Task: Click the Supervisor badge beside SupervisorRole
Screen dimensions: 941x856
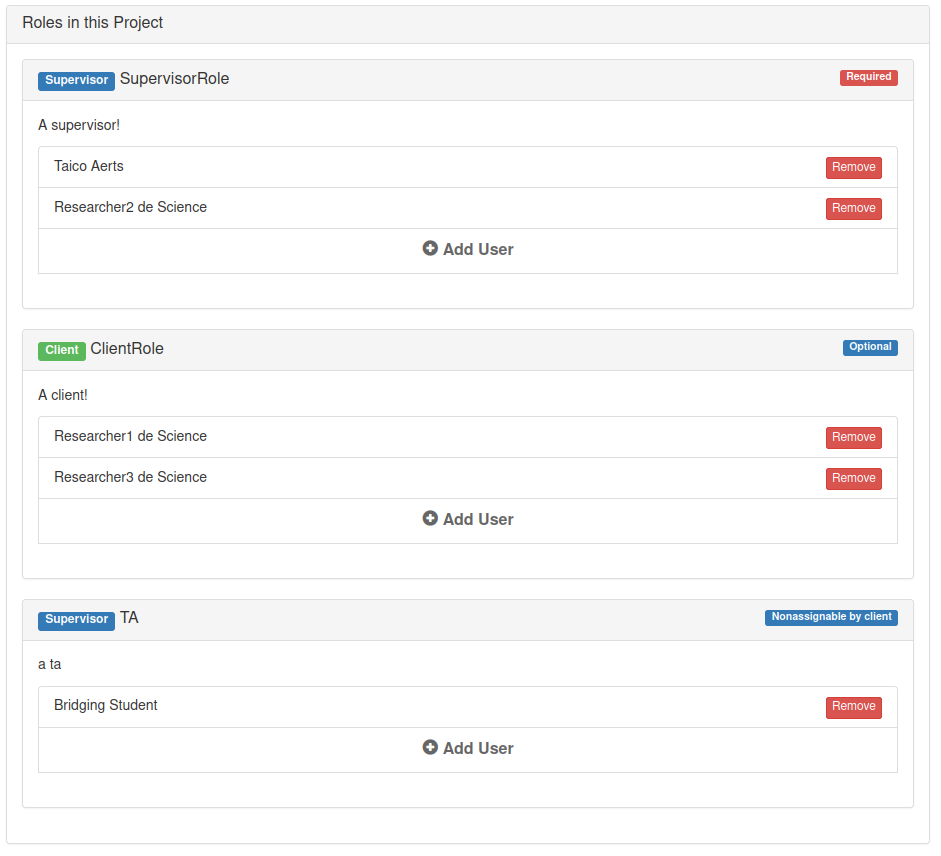Action: pos(76,80)
